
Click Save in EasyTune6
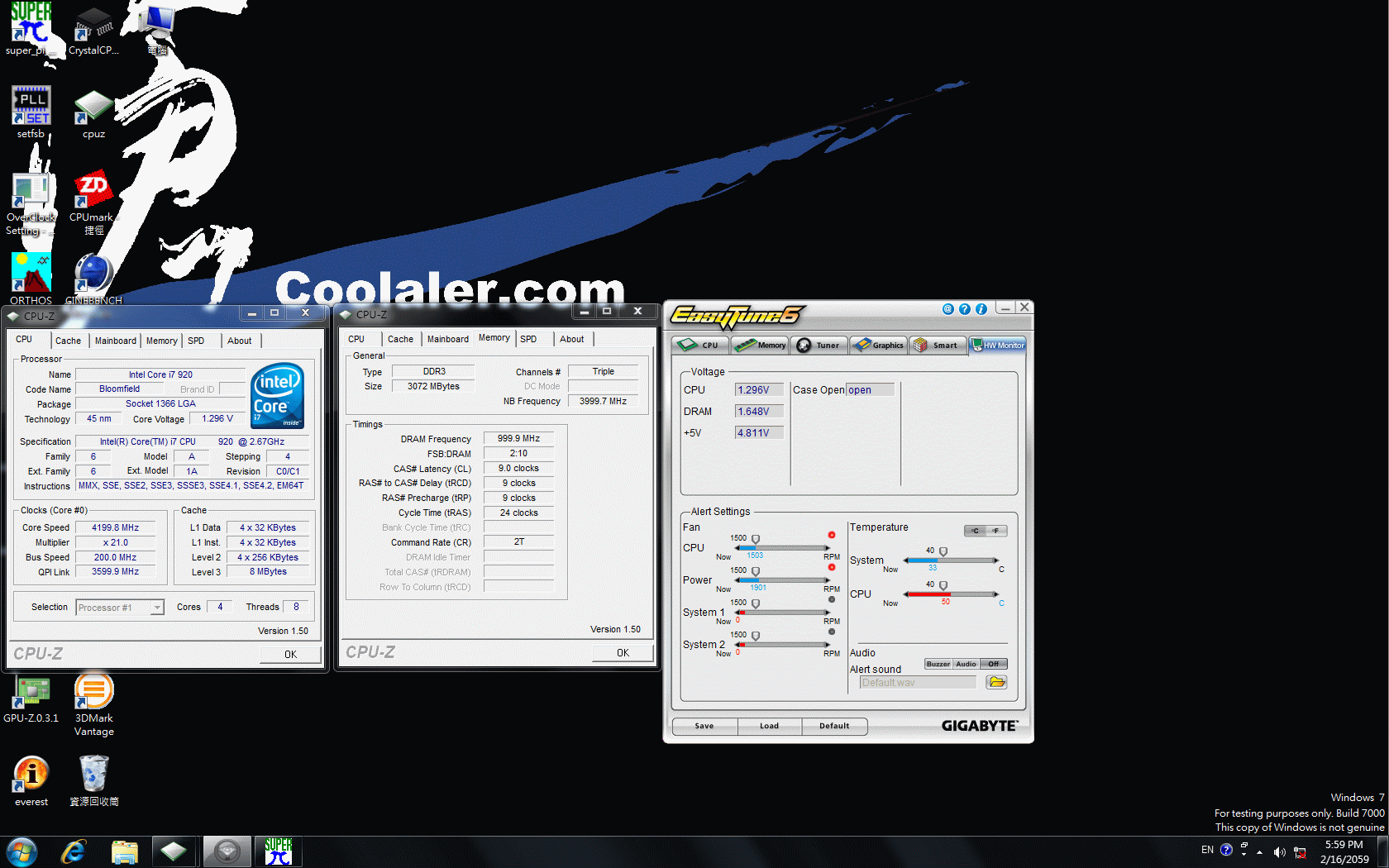coord(704,726)
